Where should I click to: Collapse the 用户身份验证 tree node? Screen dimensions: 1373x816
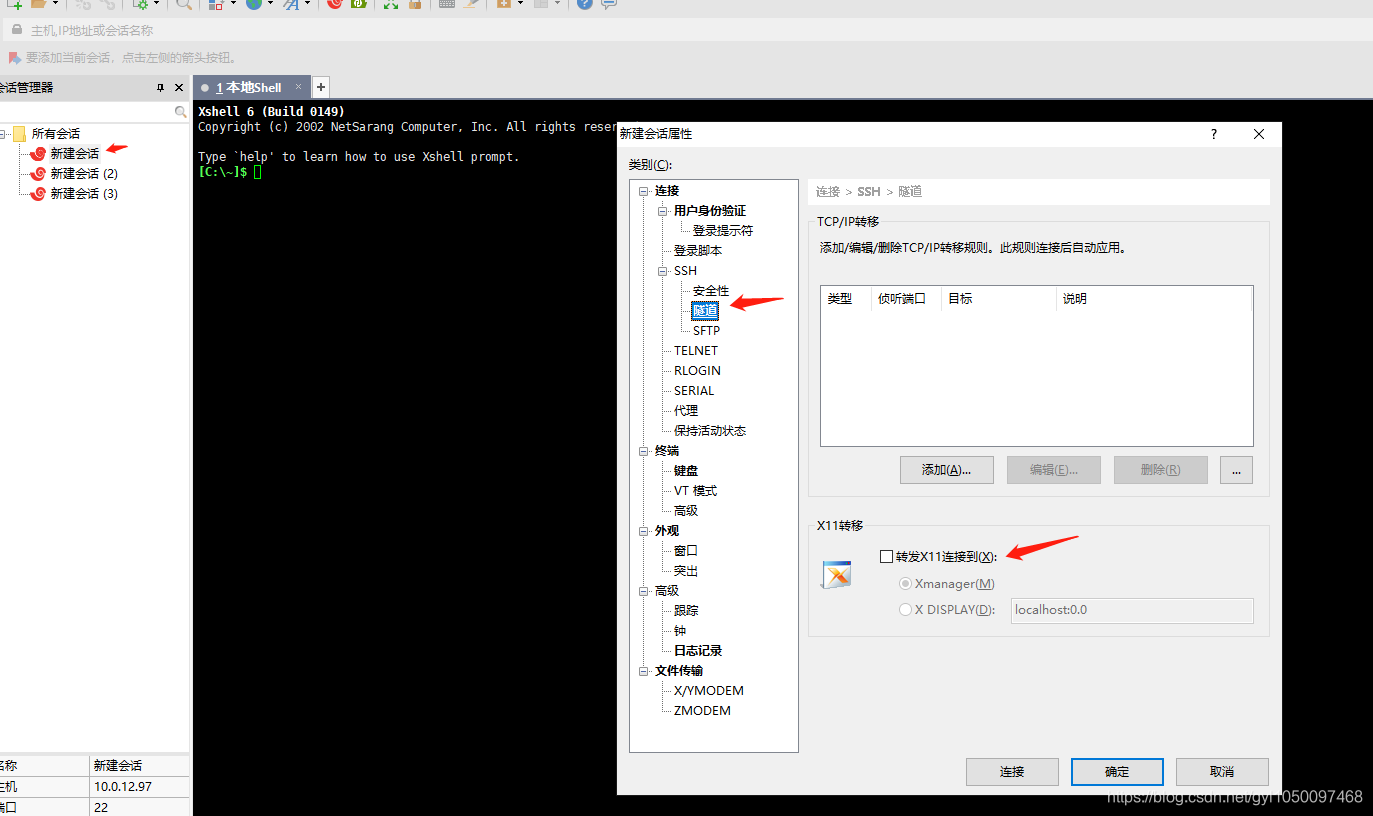(x=663, y=211)
